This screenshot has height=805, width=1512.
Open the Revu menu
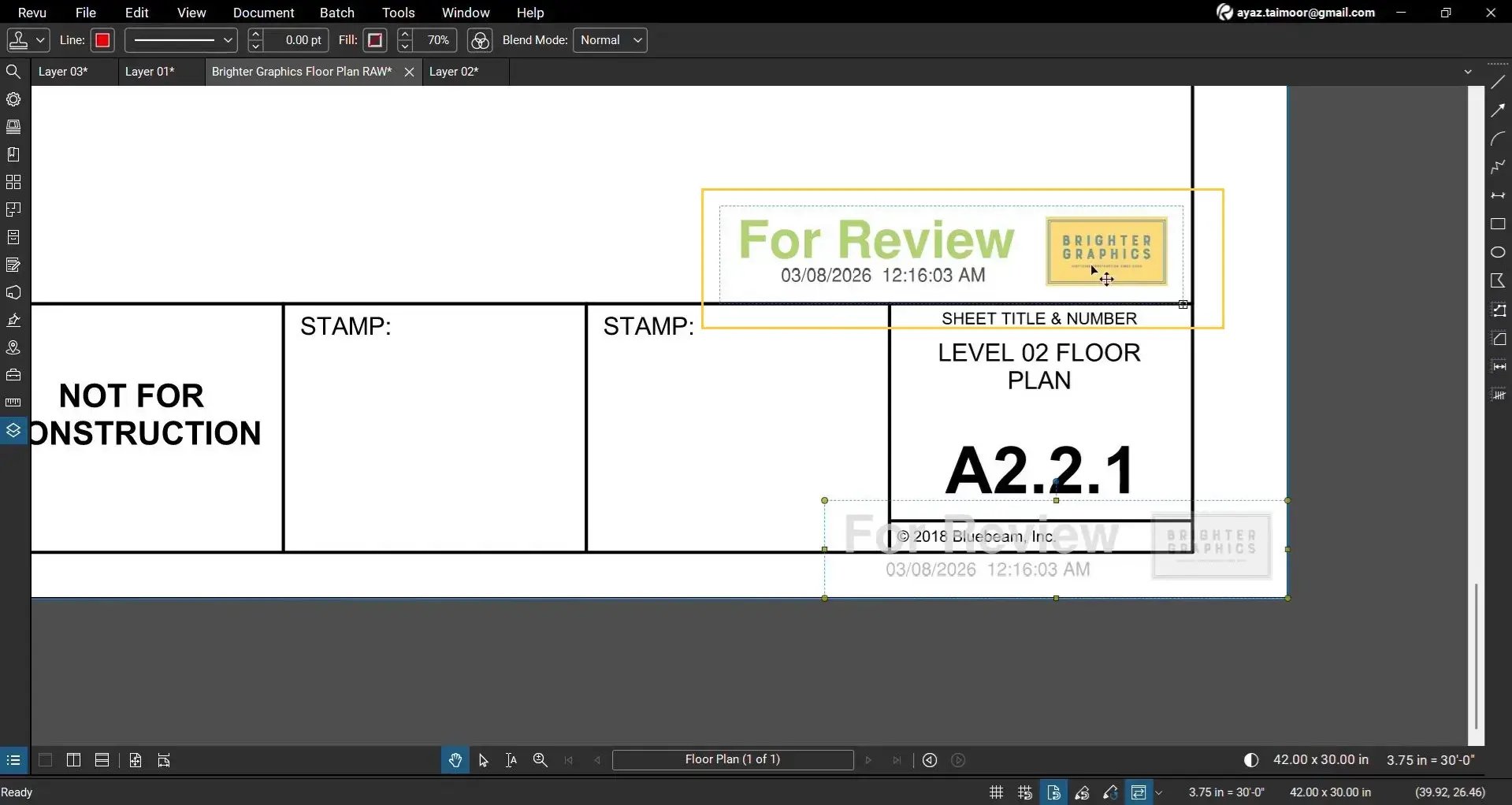click(32, 13)
